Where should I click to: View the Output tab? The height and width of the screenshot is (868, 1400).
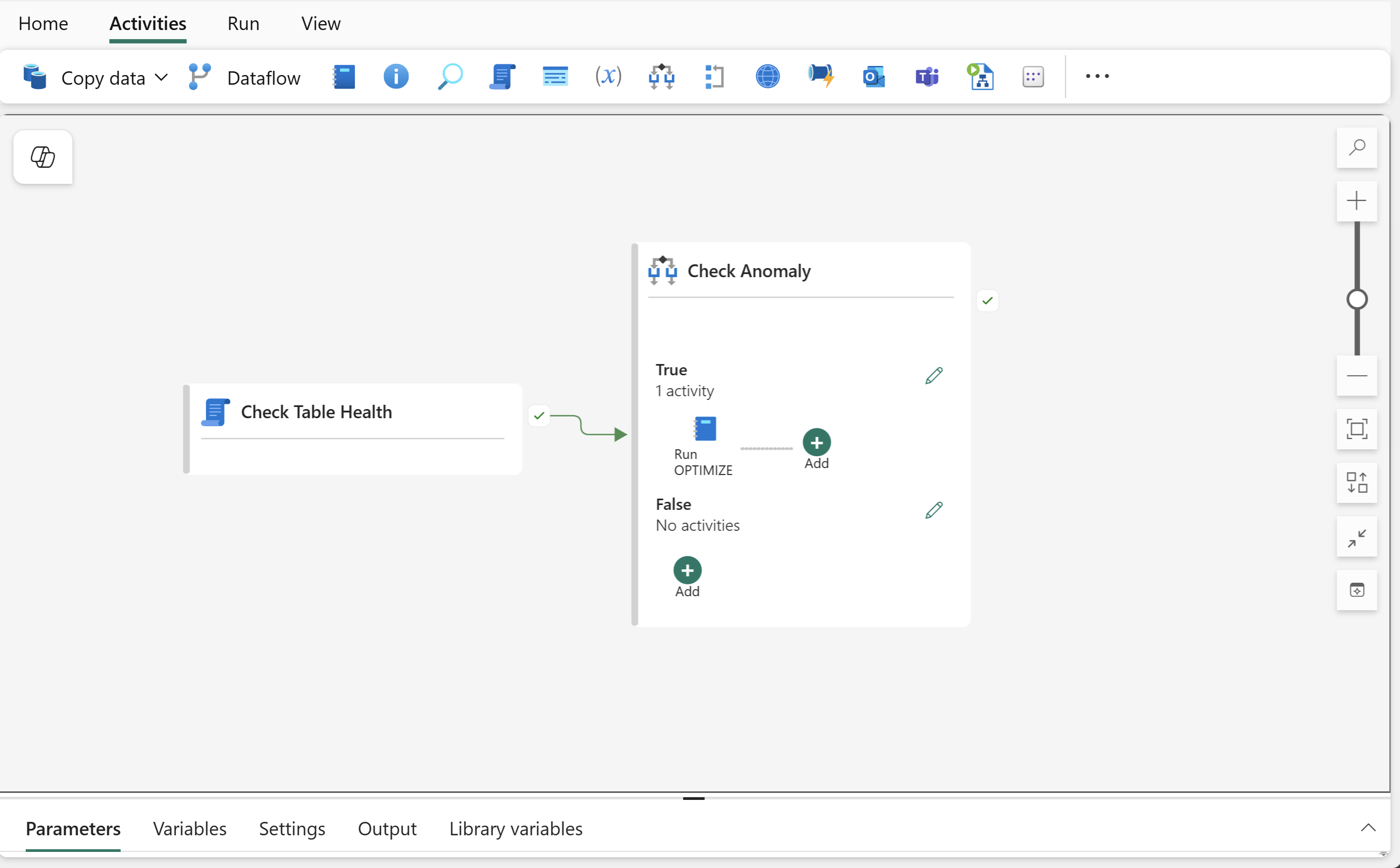pos(387,828)
